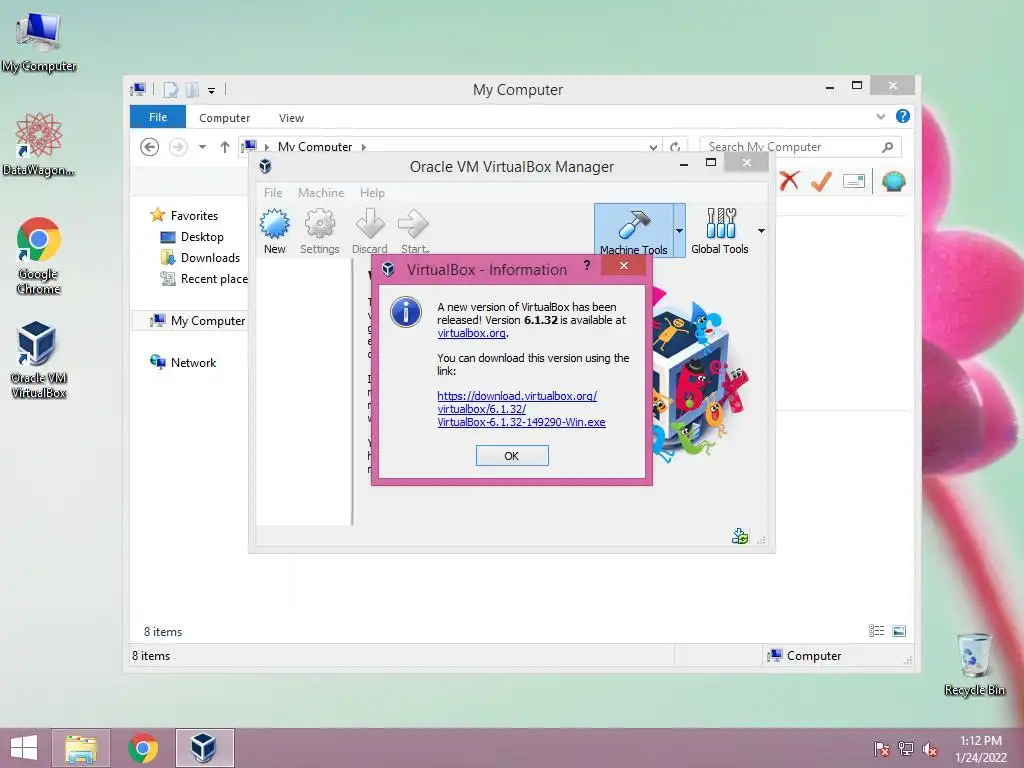
Task: Click the Search My Computer field
Action: (800, 147)
